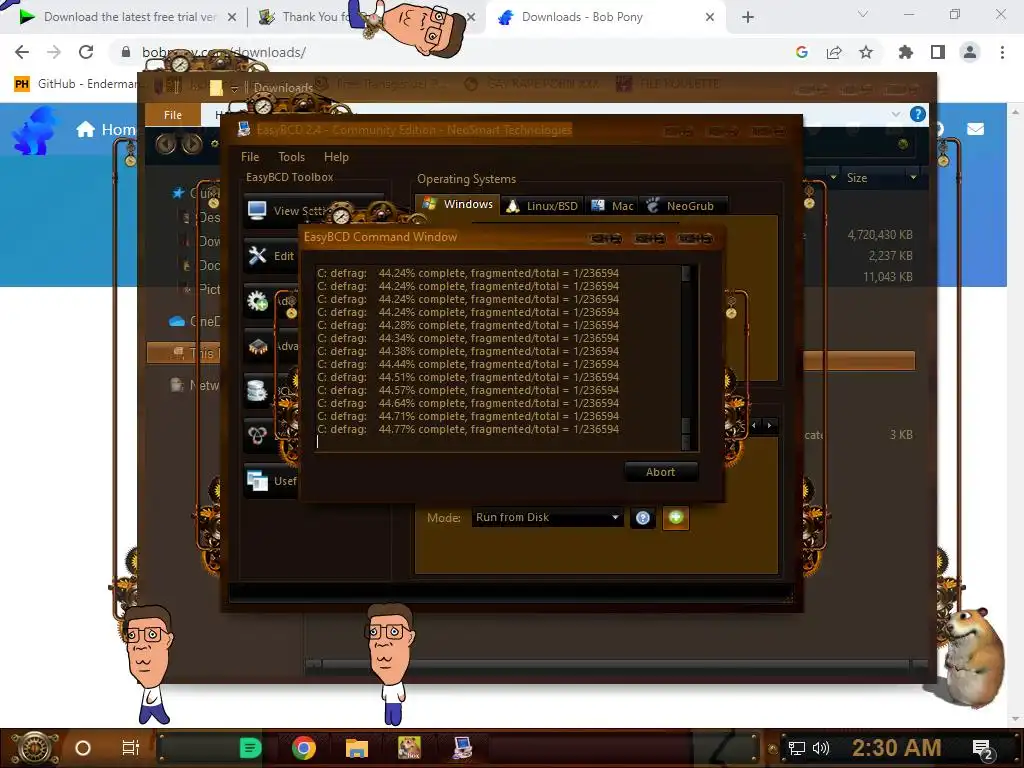Click the Explorer forward navigation button
The height and width of the screenshot is (768, 1024).
[191, 144]
